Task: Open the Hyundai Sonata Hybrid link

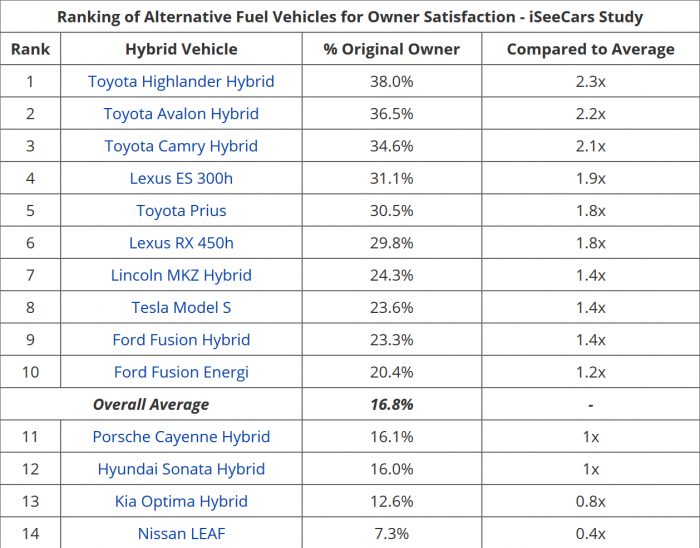Action: pyautogui.click(x=181, y=469)
